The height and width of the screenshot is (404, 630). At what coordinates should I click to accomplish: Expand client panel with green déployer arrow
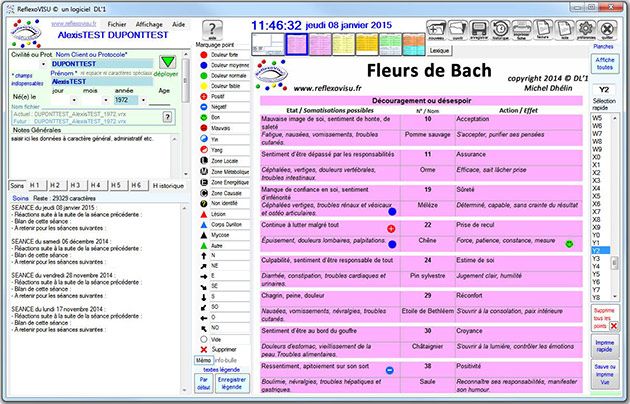coord(168,62)
